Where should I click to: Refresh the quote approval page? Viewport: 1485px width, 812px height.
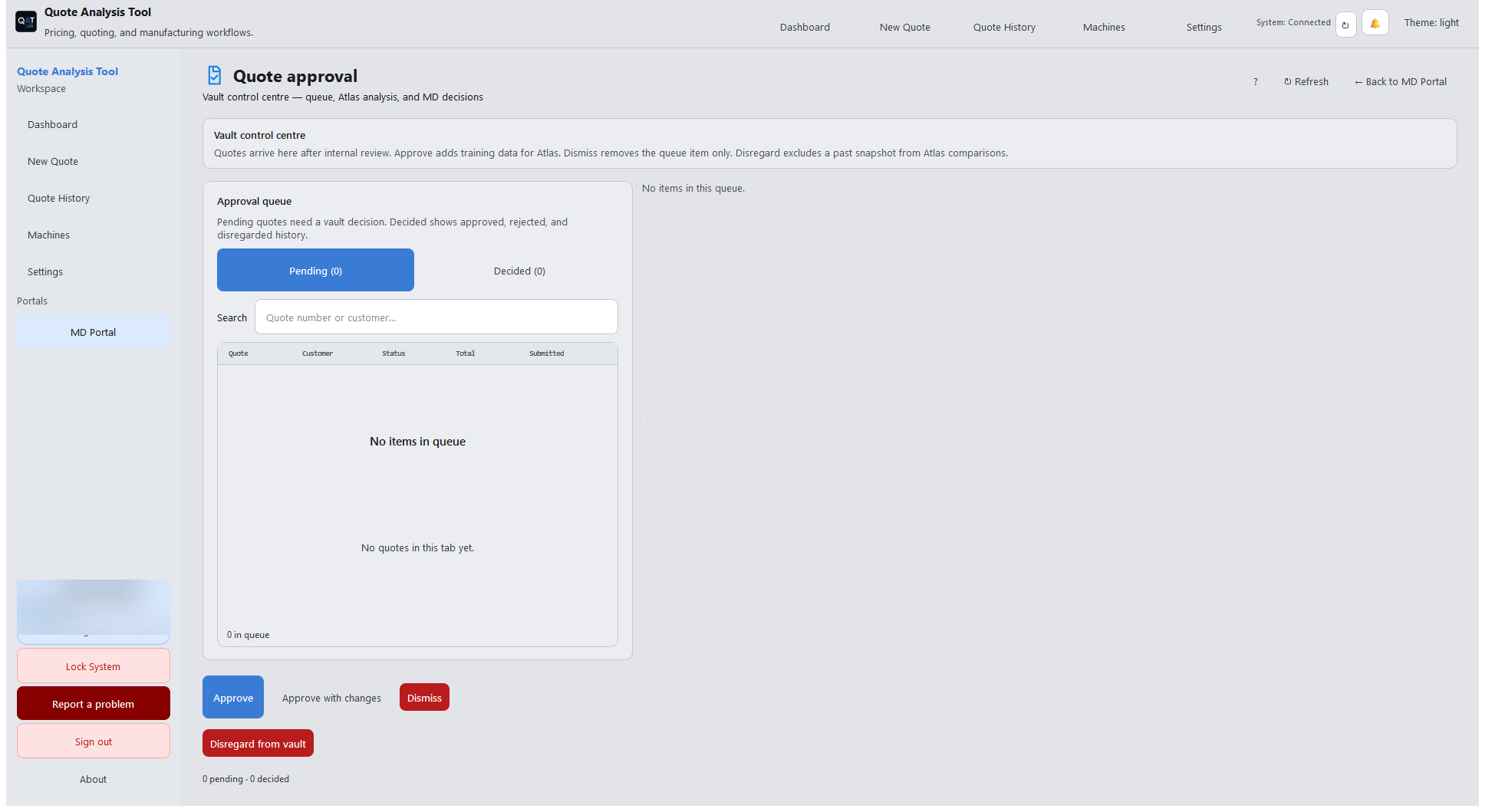[1306, 81]
